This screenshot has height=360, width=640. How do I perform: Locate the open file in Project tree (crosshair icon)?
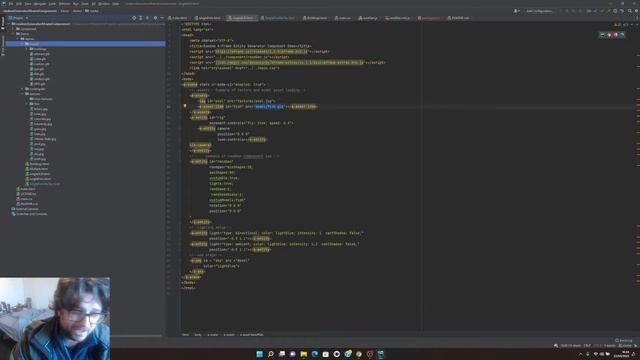134,18
